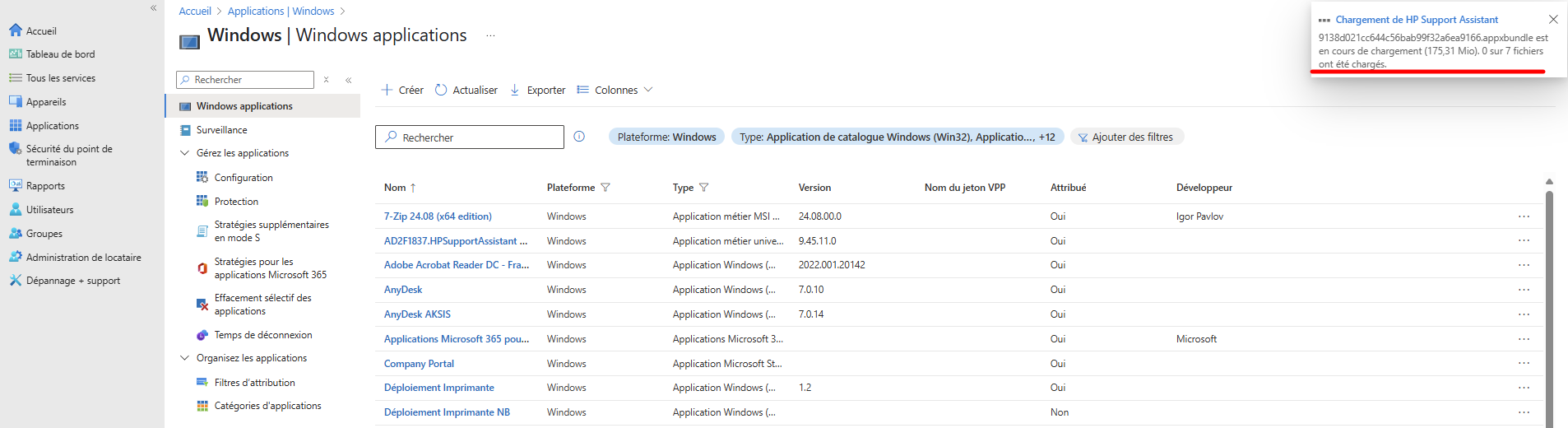
Task: Open Stratégies pour les applications Microsoft 365
Action: click(x=270, y=268)
